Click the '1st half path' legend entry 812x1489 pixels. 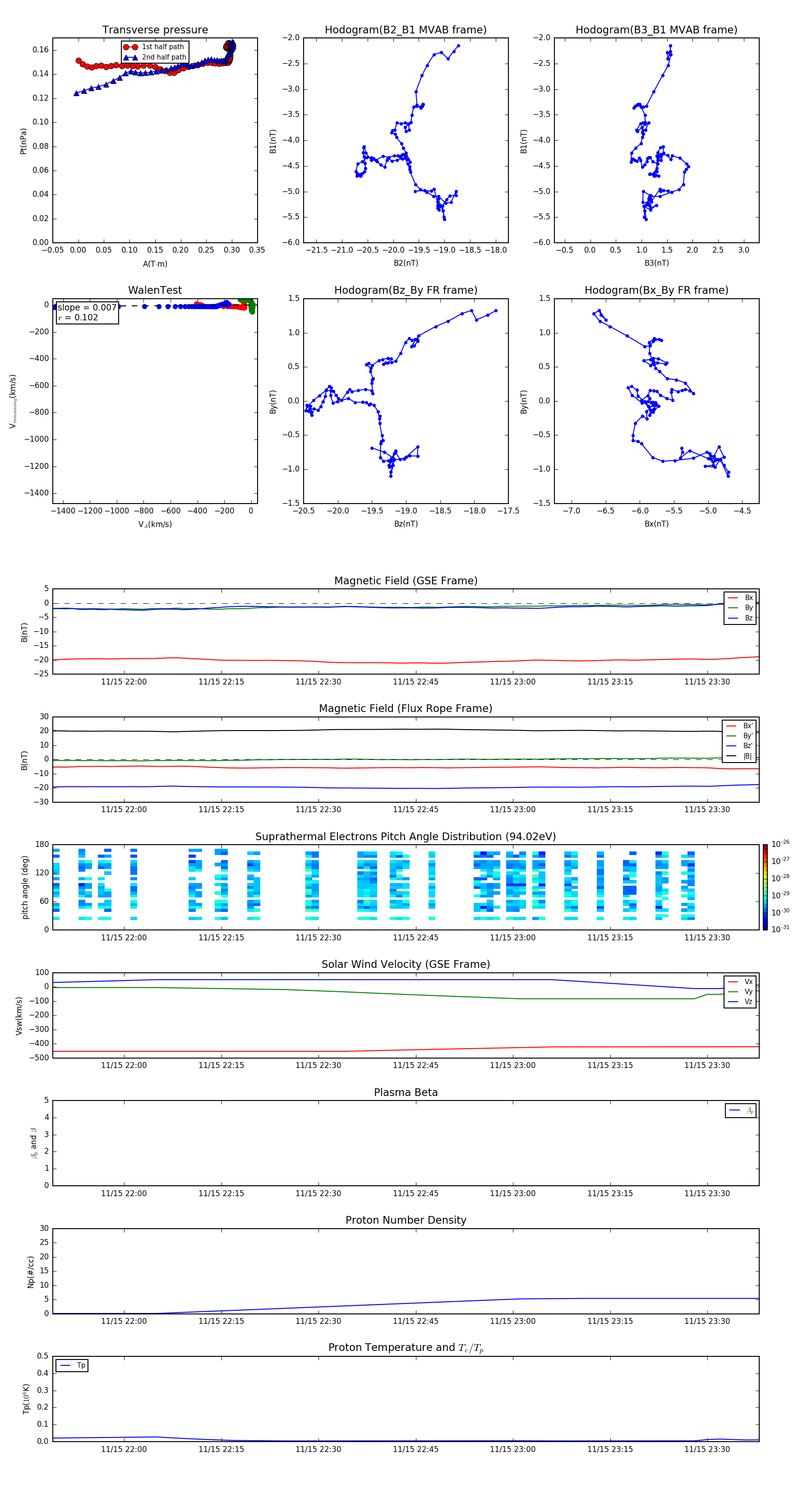[x=155, y=47]
